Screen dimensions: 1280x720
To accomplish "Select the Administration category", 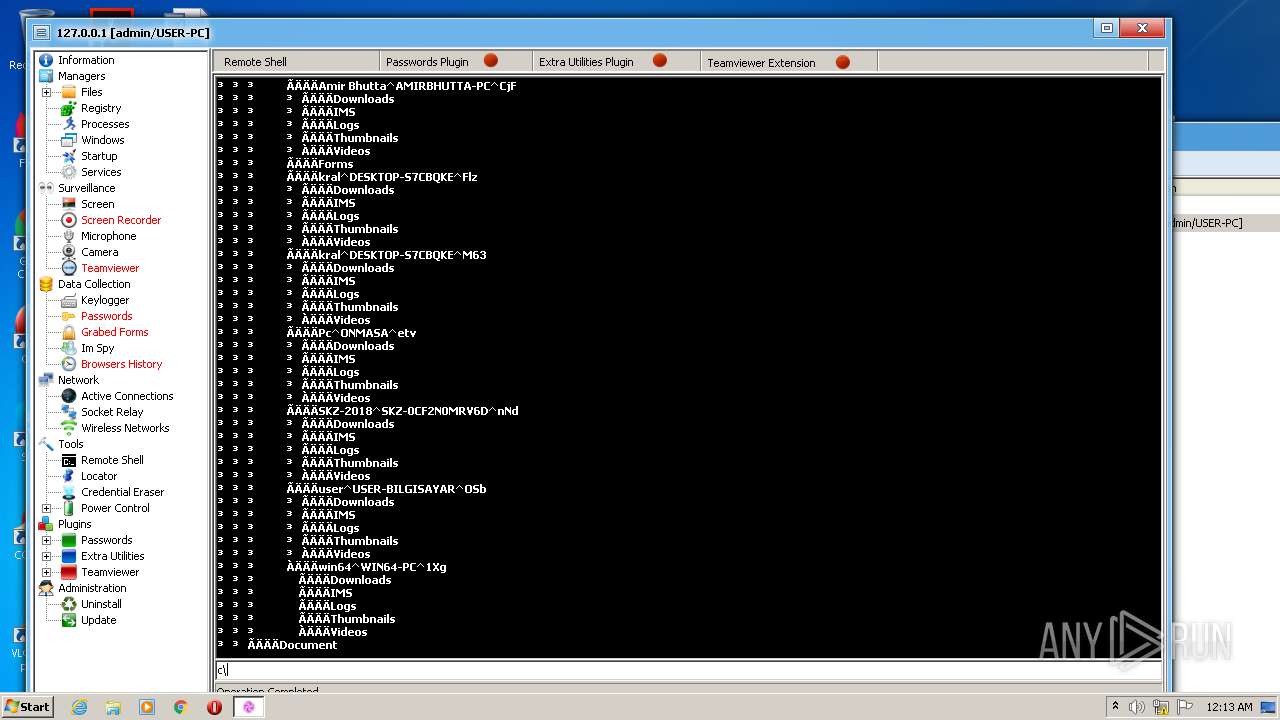I will (x=92, y=588).
